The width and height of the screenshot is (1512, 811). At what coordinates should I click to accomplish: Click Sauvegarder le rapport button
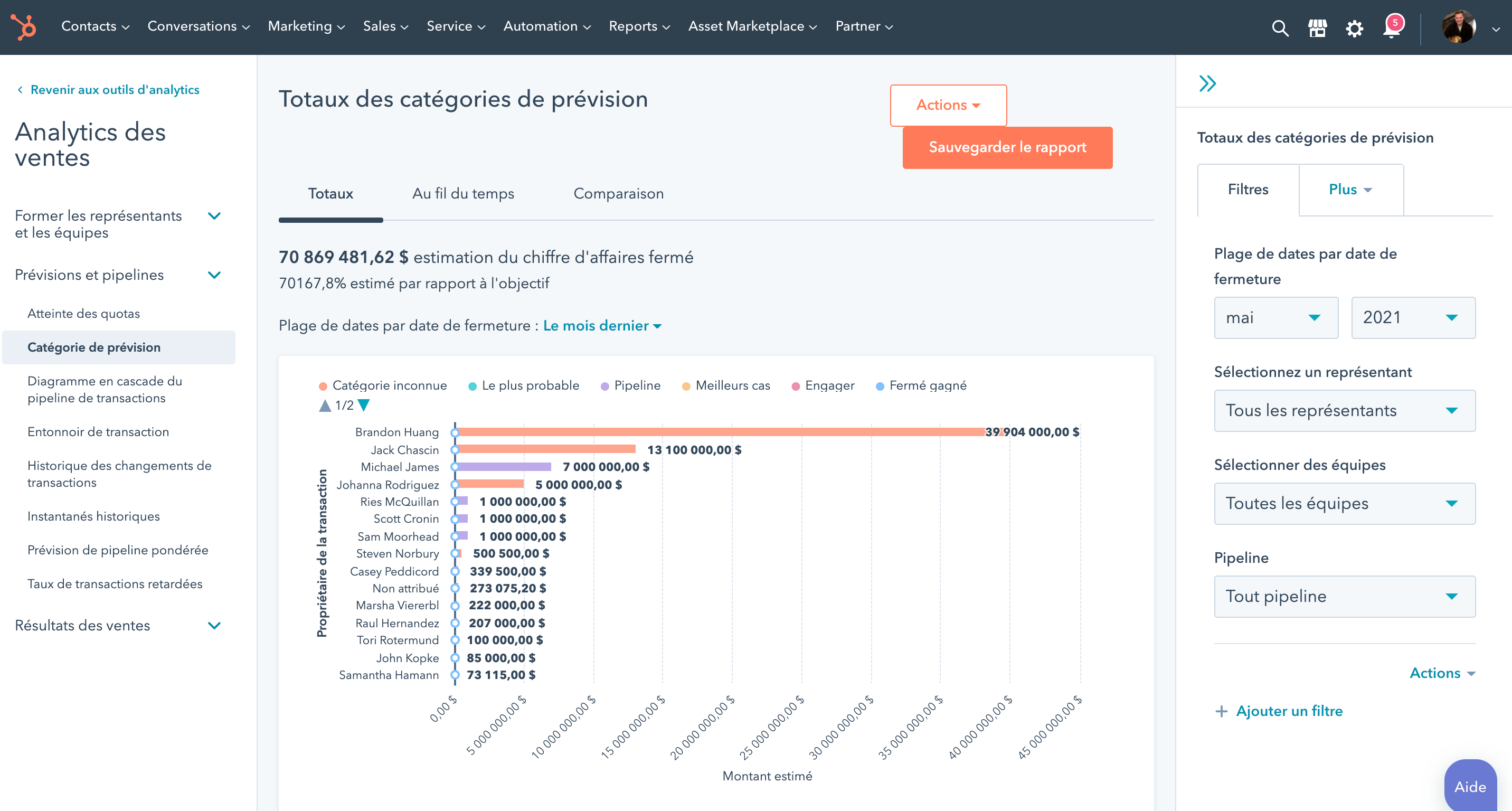click(x=1007, y=147)
